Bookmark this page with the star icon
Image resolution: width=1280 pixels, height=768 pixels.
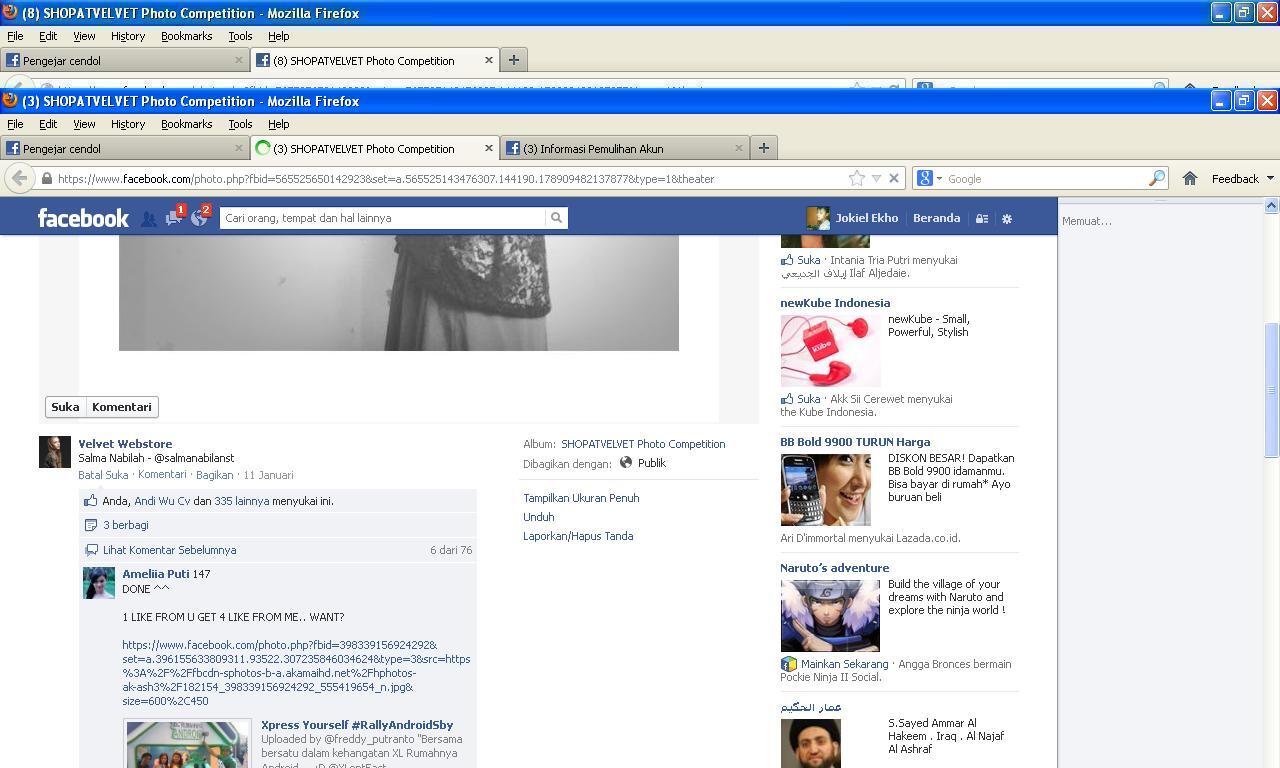857,178
